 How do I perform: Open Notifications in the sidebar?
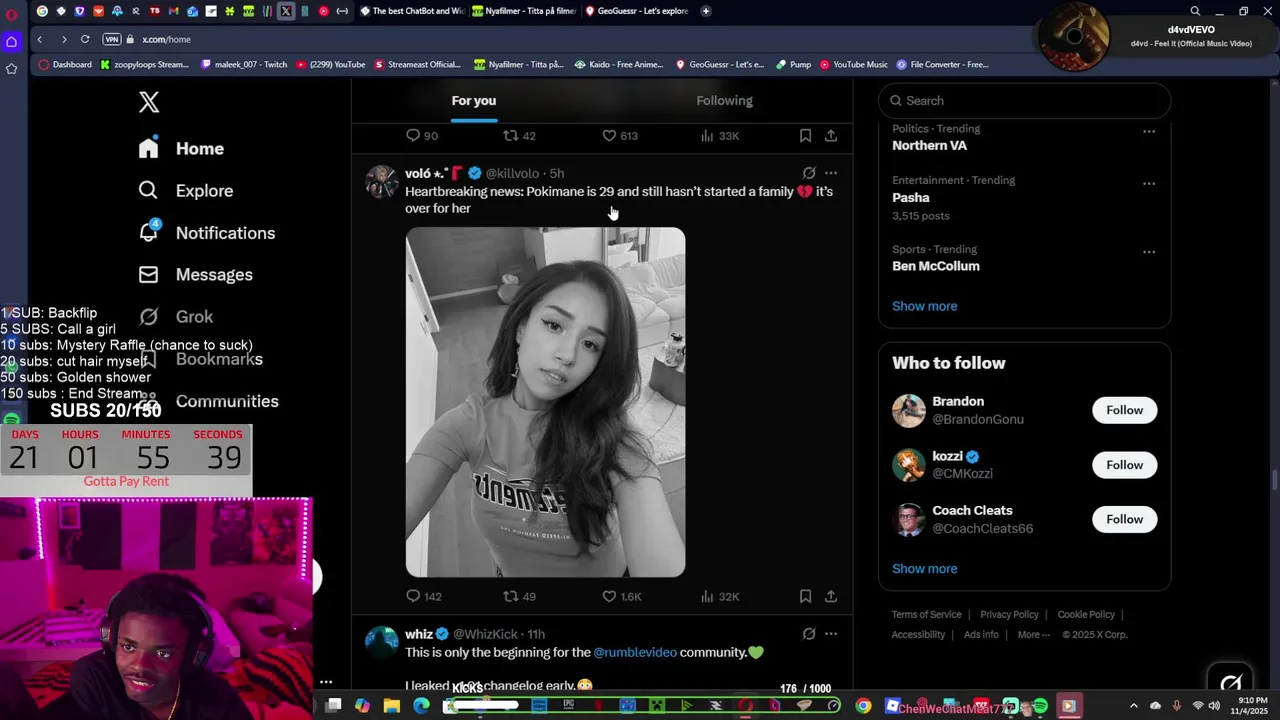click(x=207, y=232)
